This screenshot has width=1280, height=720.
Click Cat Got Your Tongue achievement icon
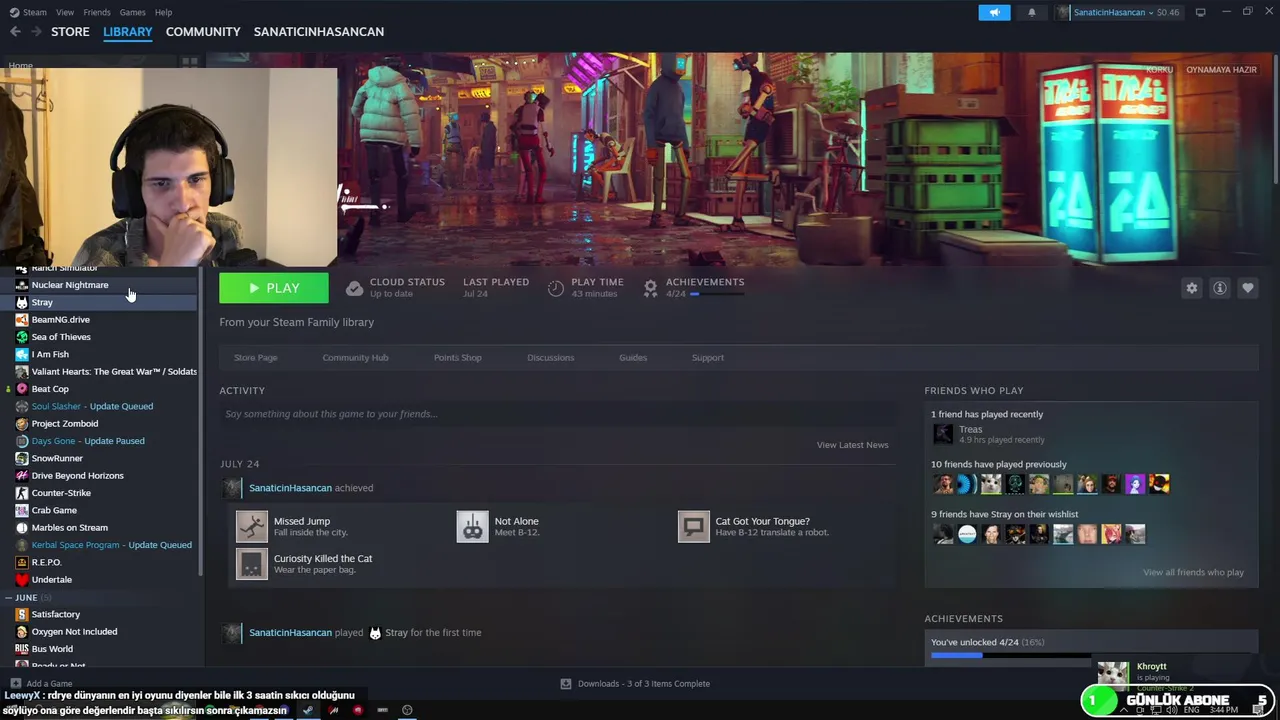pos(693,526)
